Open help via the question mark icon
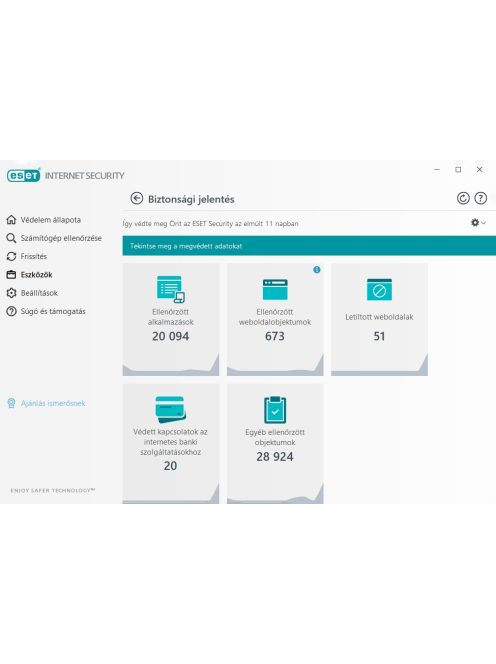Image resolution: width=496 pixels, height=664 pixels. click(480, 198)
